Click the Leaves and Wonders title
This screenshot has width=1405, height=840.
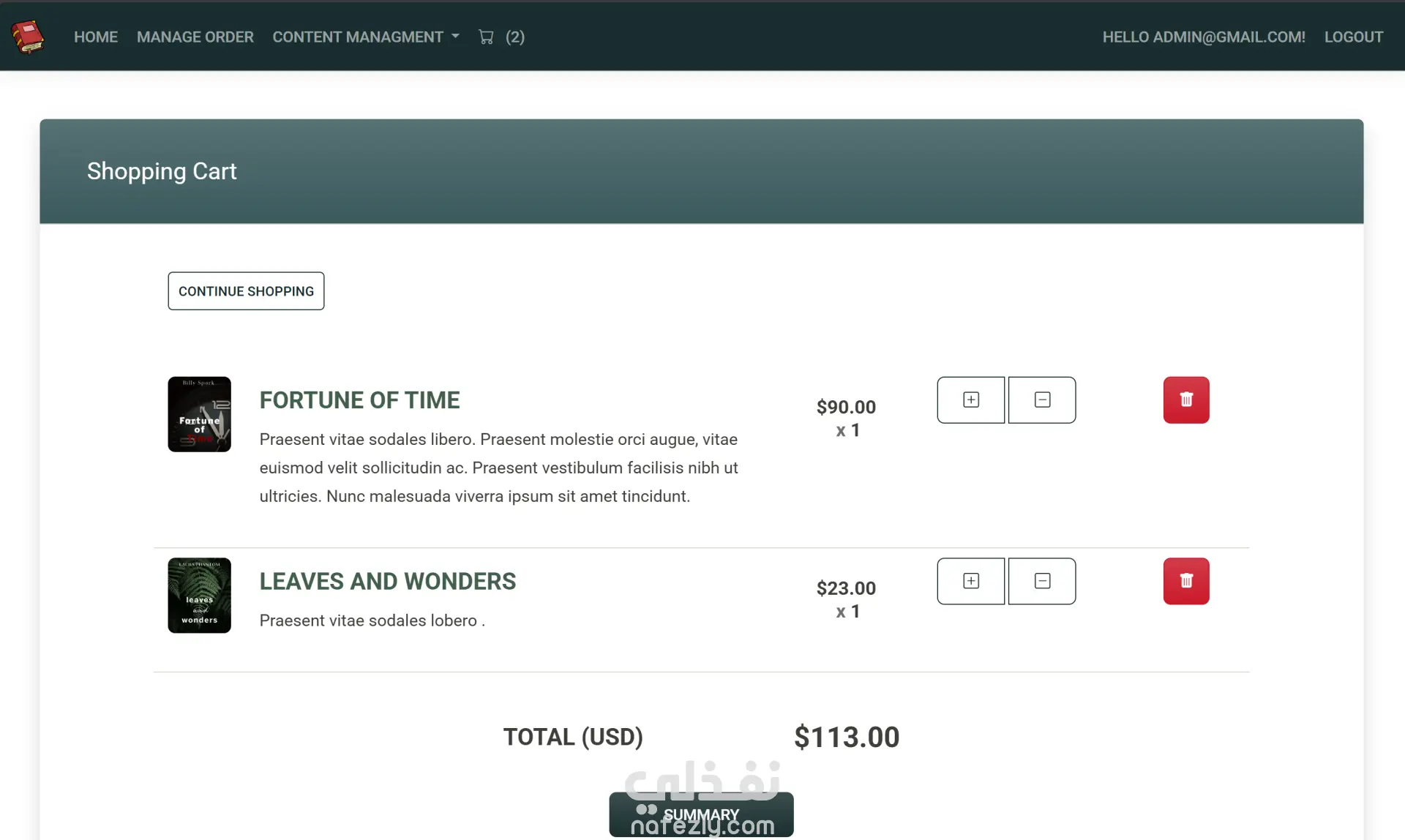pos(387,581)
